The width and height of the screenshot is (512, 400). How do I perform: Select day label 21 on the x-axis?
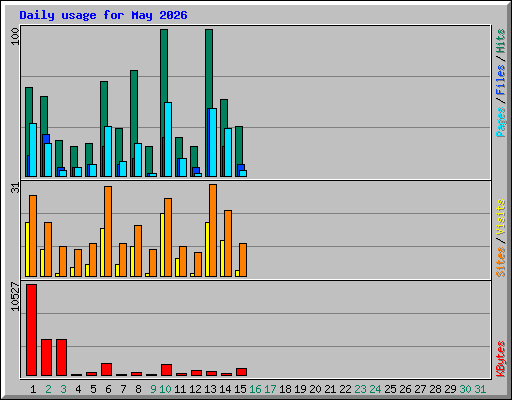330,389
